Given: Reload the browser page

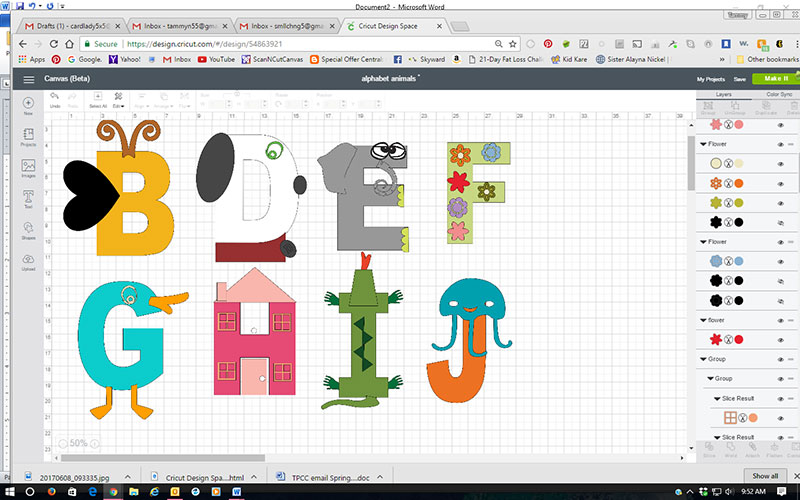Looking at the screenshot, I should coord(54,44).
